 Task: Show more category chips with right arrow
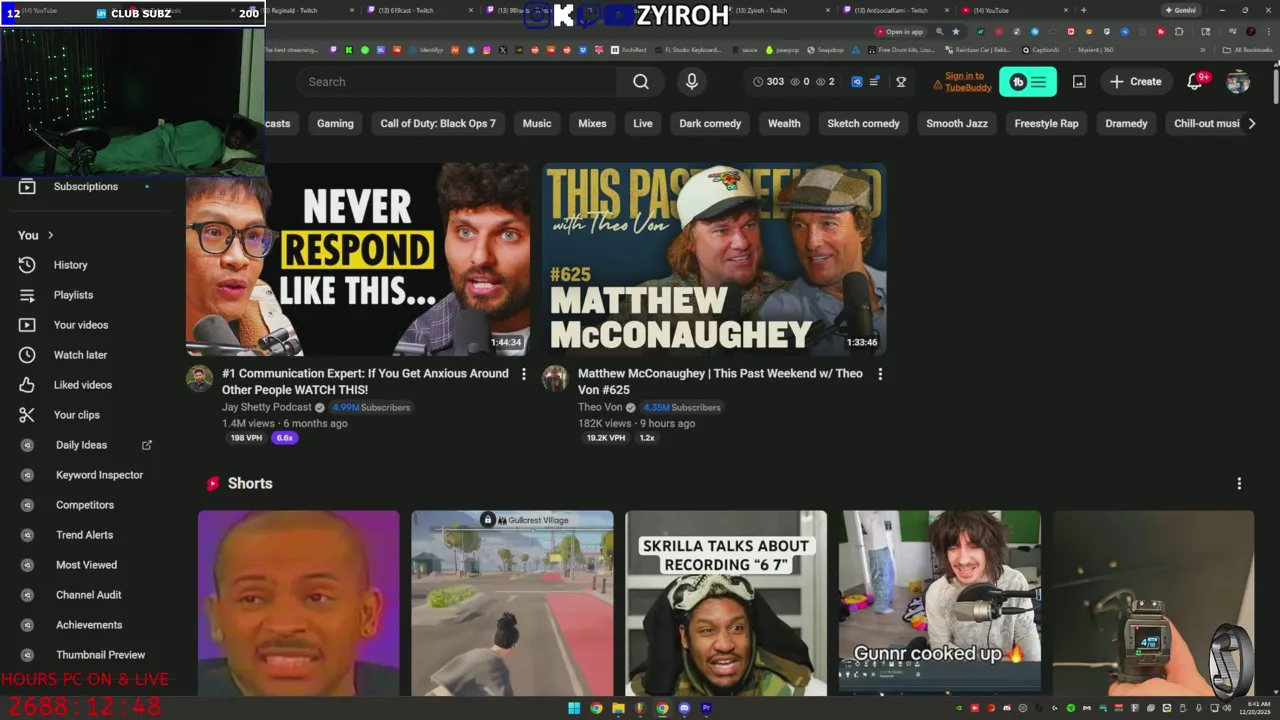(x=1251, y=124)
